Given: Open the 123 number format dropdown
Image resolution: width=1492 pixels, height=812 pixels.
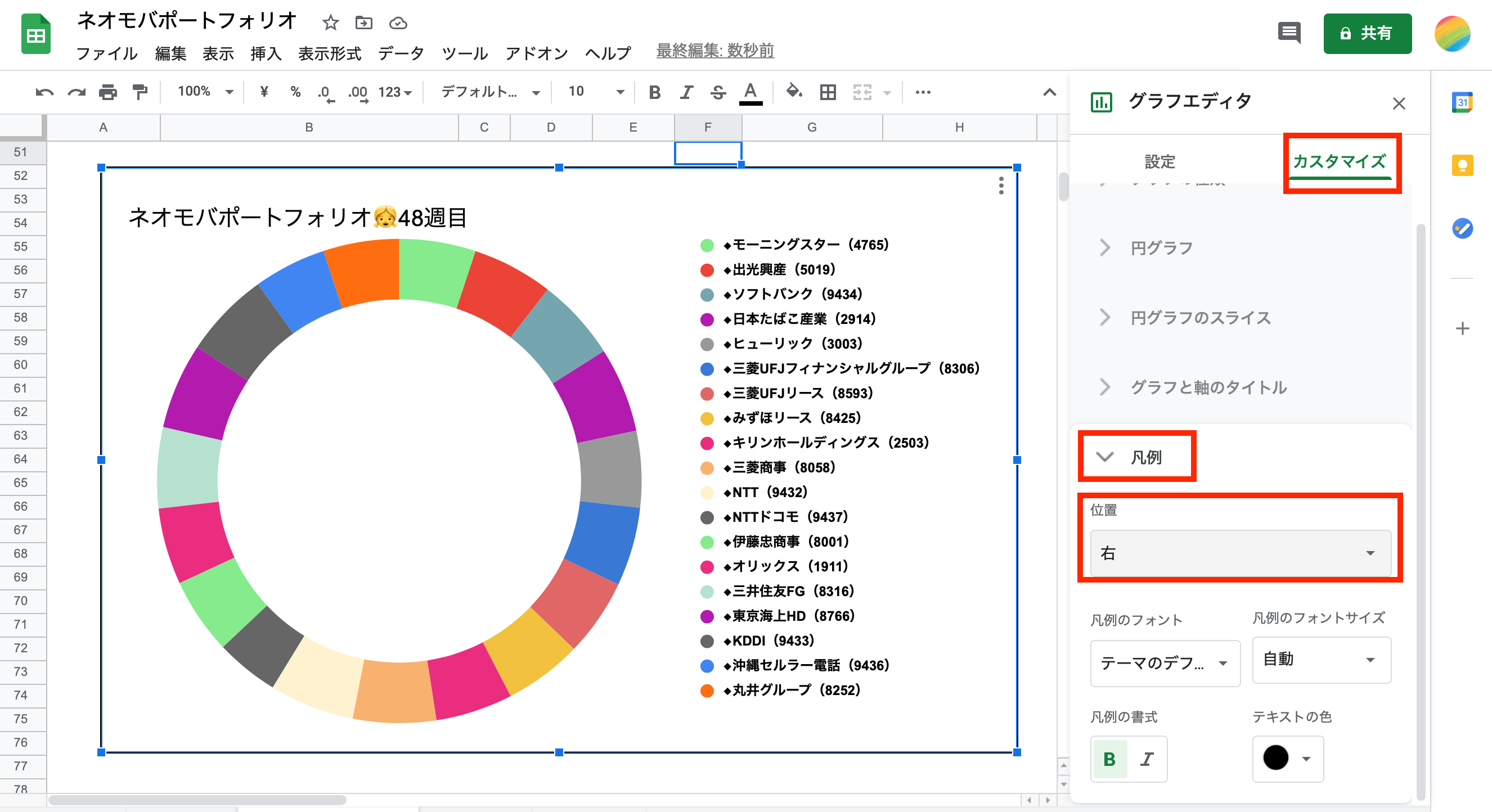Looking at the screenshot, I should (395, 92).
